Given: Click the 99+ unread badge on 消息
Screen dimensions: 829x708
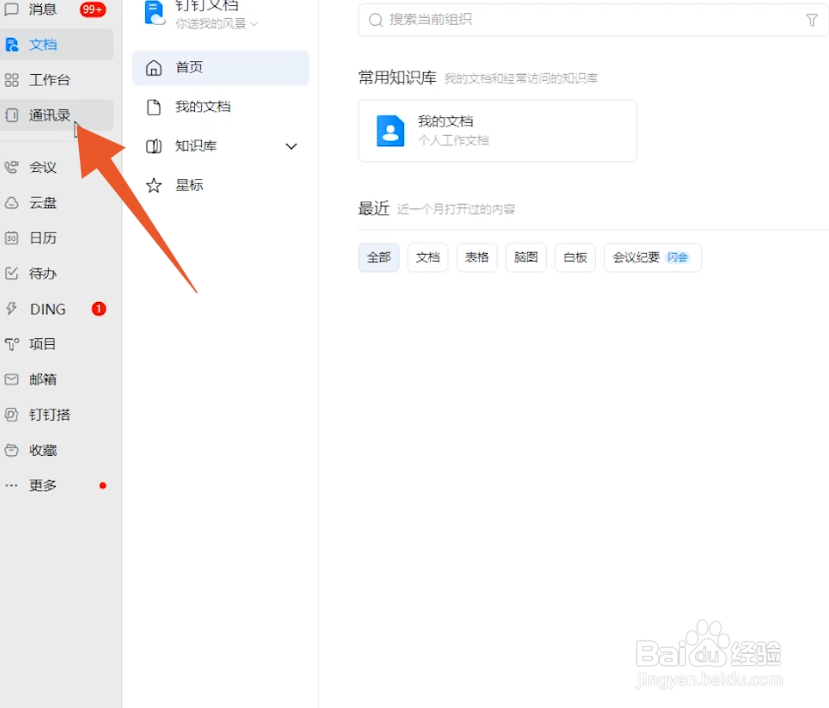Looking at the screenshot, I should pyautogui.click(x=93, y=9).
